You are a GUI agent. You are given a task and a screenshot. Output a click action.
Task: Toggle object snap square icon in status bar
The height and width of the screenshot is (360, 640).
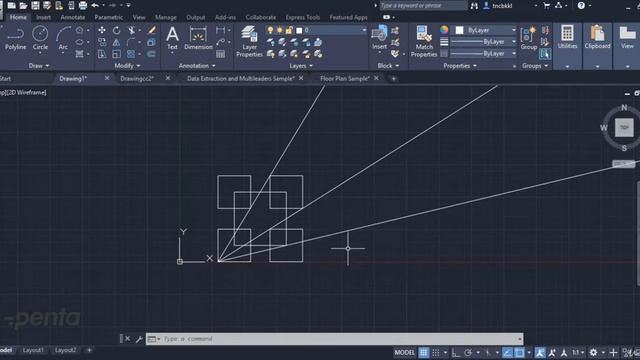click(x=519, y=352)
